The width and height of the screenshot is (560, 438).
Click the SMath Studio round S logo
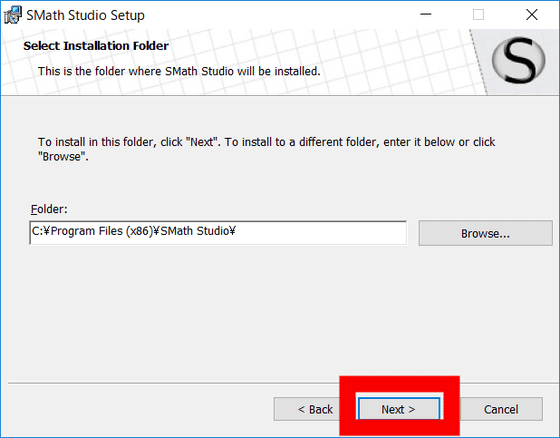coord(518,60)
